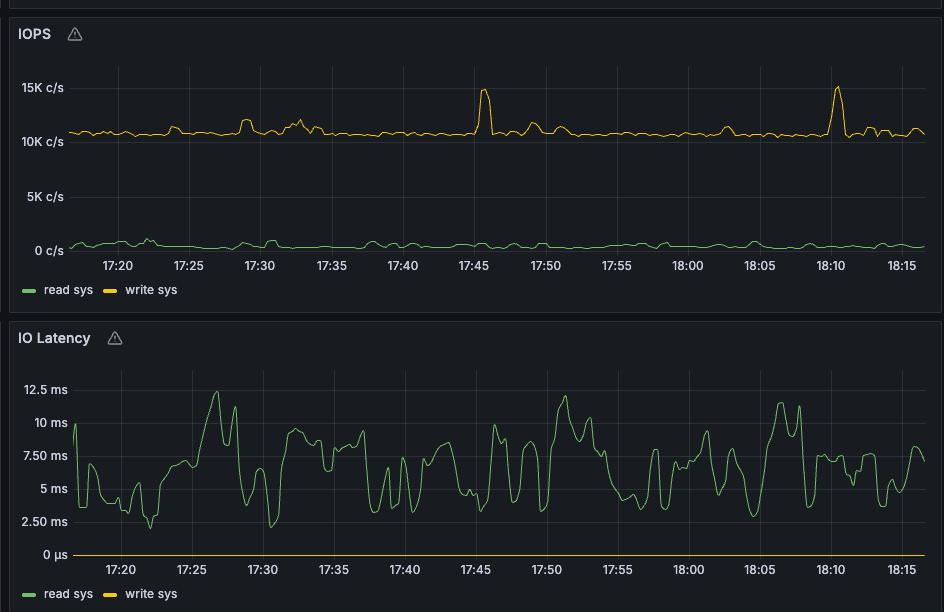Viewport: 944px width, 612px height.
Task: Open the IOPS panel title menu
Action: [x=35, y=34]
